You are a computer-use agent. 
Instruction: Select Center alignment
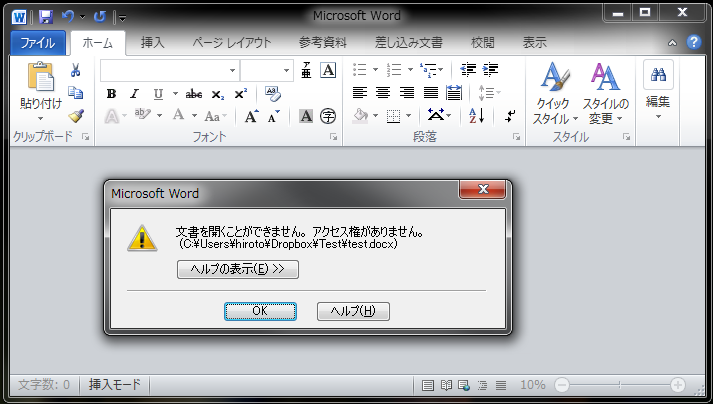(383, 93)
